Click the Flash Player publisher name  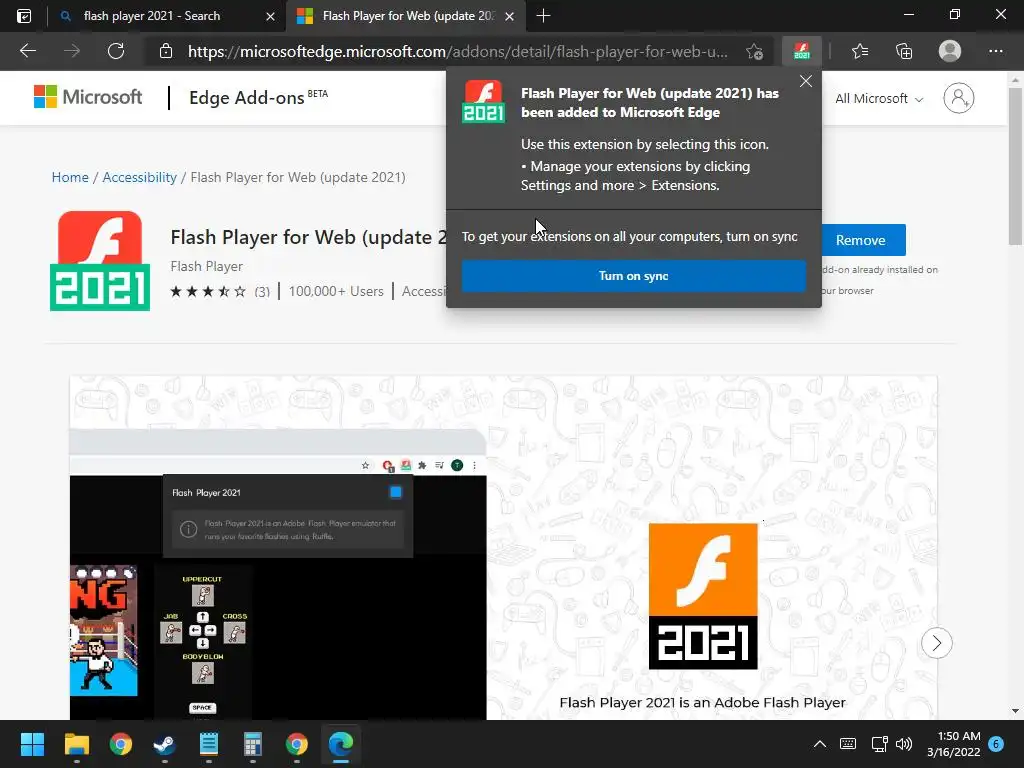pos(206,266)
